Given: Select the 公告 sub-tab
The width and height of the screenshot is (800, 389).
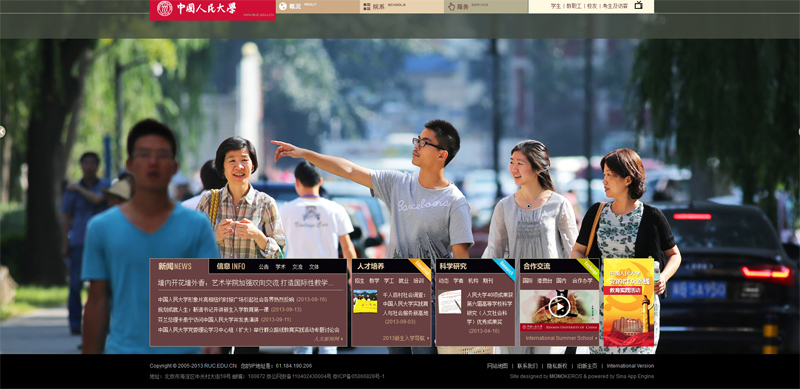Looking at the screenshot, I should (x=264, y=266).
